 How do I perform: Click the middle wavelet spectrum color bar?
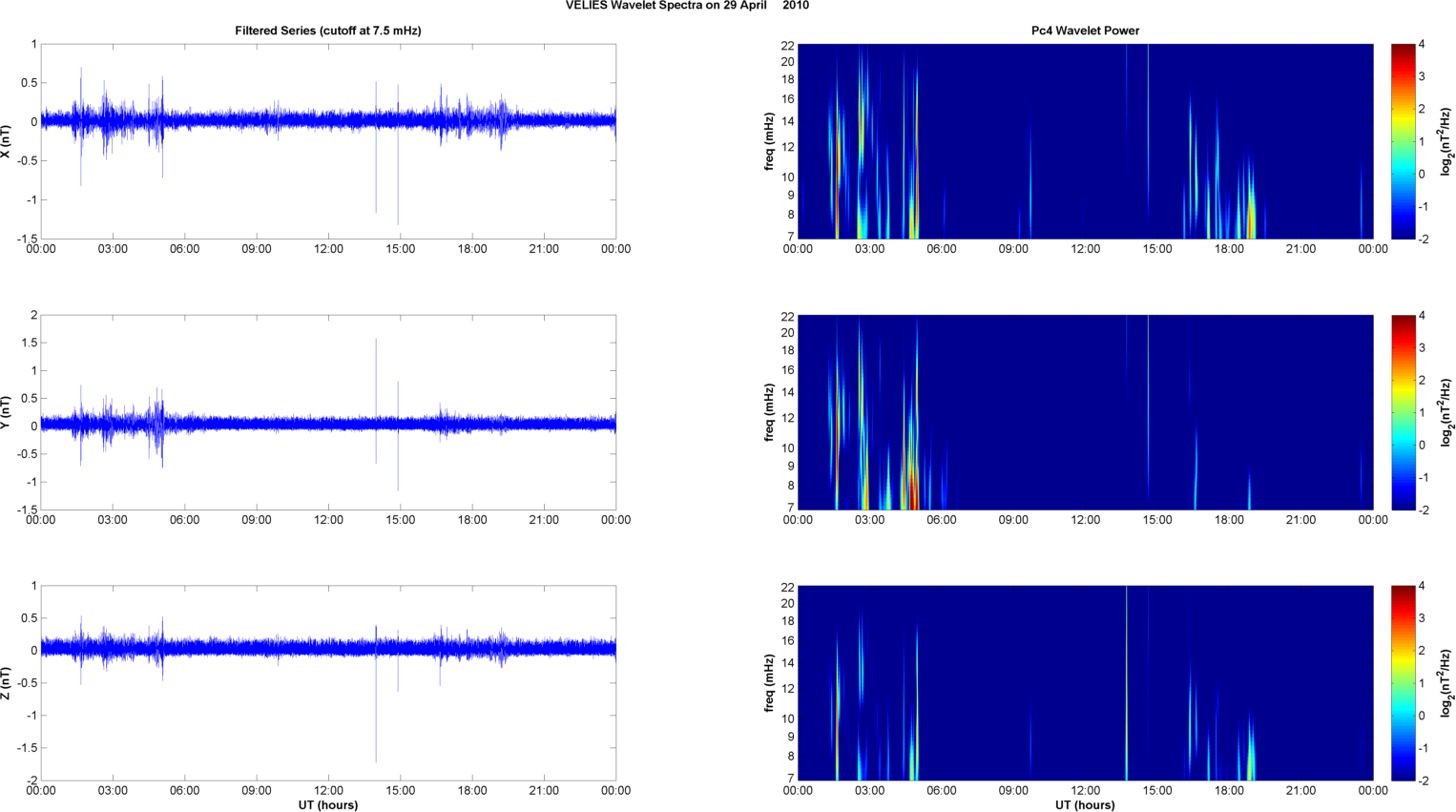(x=1403, y=412)
